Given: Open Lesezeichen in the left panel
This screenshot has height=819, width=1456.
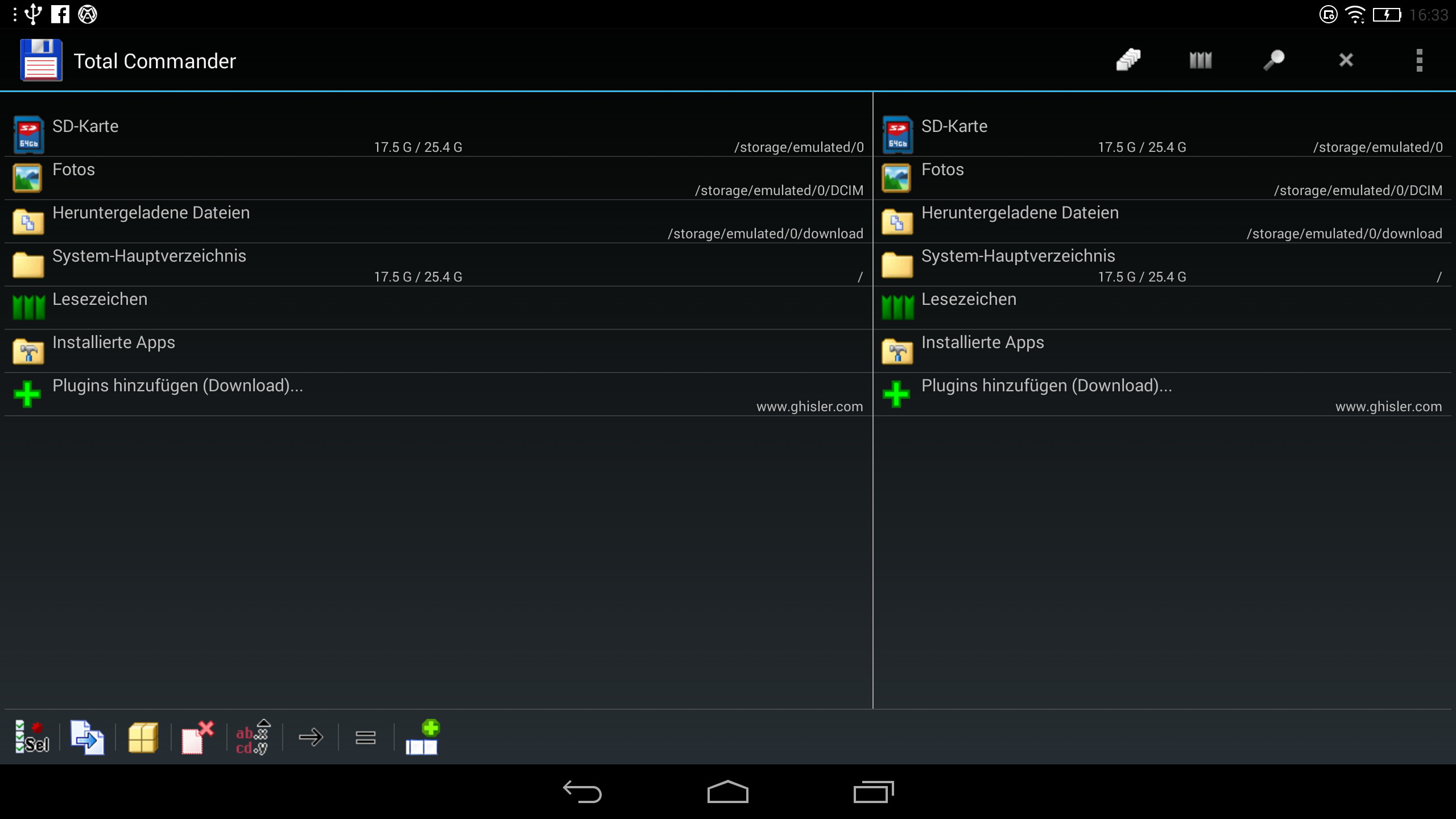Looking at the screenshot, I should [x=438, y=308].
